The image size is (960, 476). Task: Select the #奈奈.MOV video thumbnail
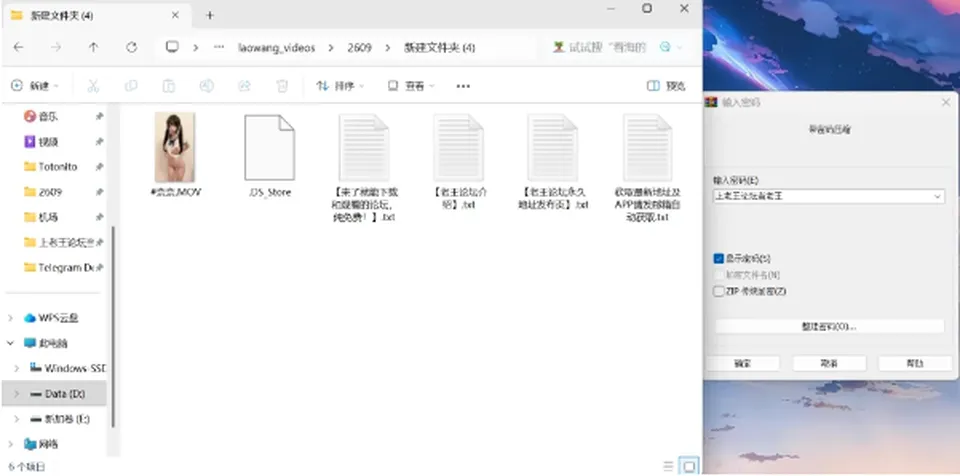point(175,147)
